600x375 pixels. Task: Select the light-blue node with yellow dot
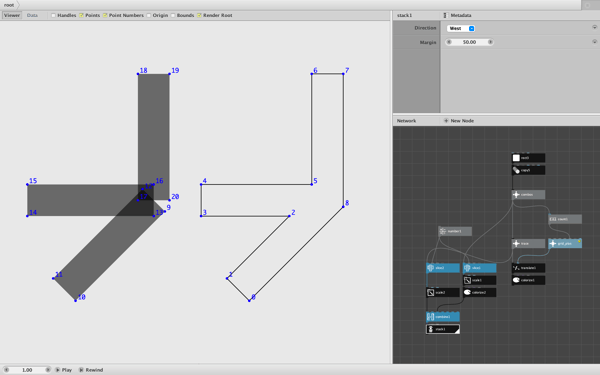click(x=565, y=243)
